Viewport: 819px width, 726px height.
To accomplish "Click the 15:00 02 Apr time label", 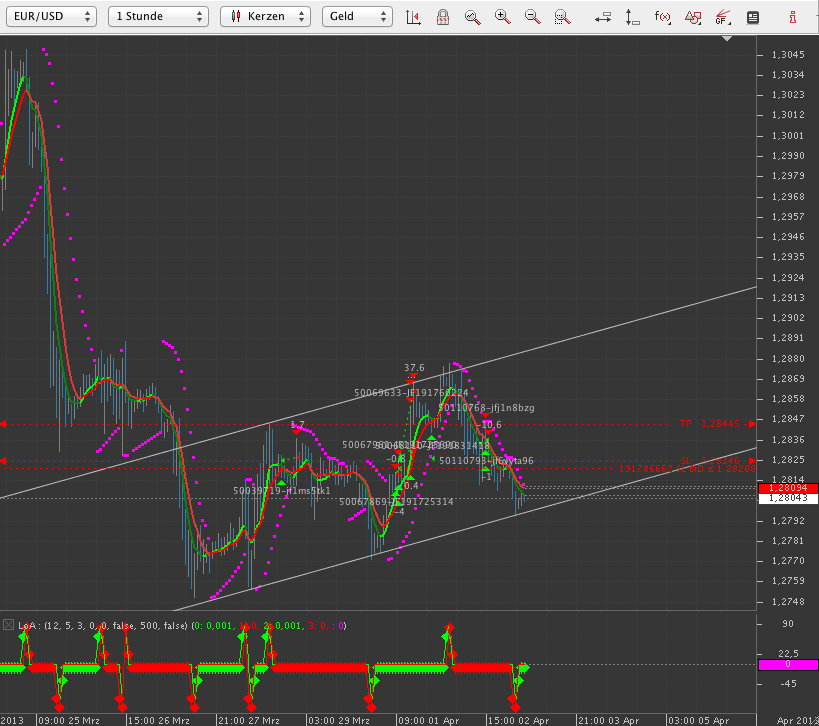I will [519, 720].
